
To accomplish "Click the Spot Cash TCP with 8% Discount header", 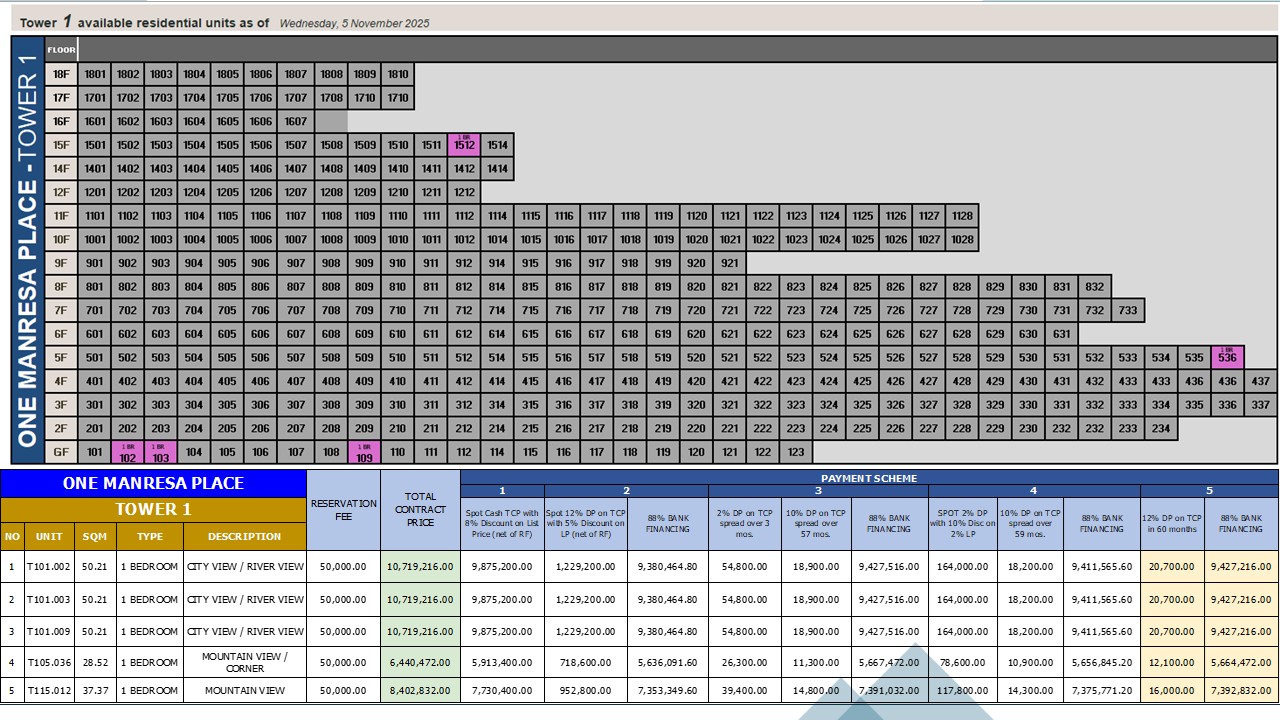I will [x=502, y=524].
